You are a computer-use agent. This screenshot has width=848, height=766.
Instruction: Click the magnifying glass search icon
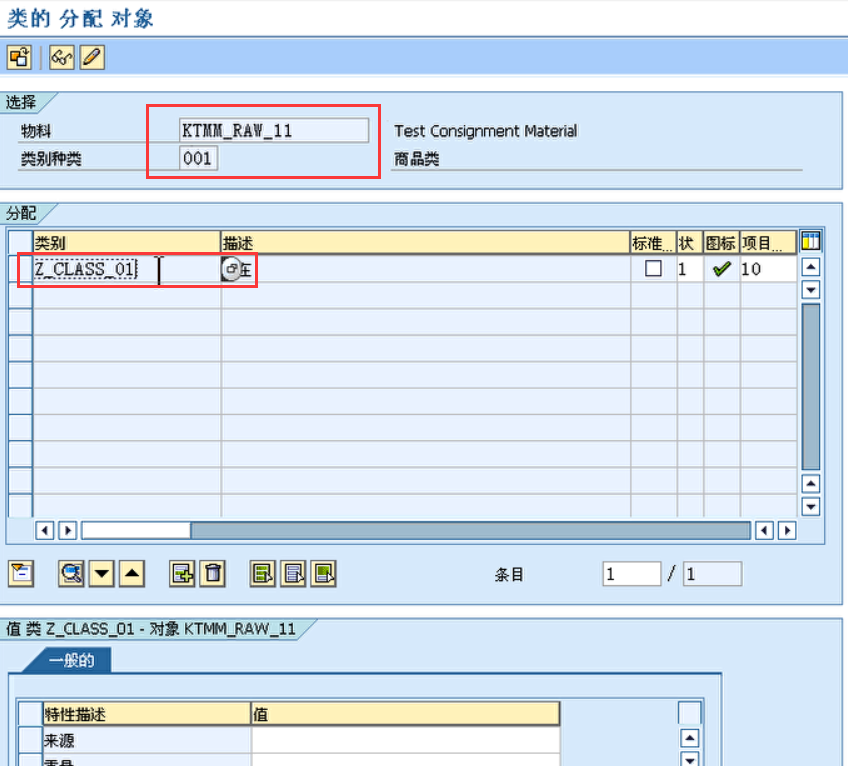(x=70, y=573)
